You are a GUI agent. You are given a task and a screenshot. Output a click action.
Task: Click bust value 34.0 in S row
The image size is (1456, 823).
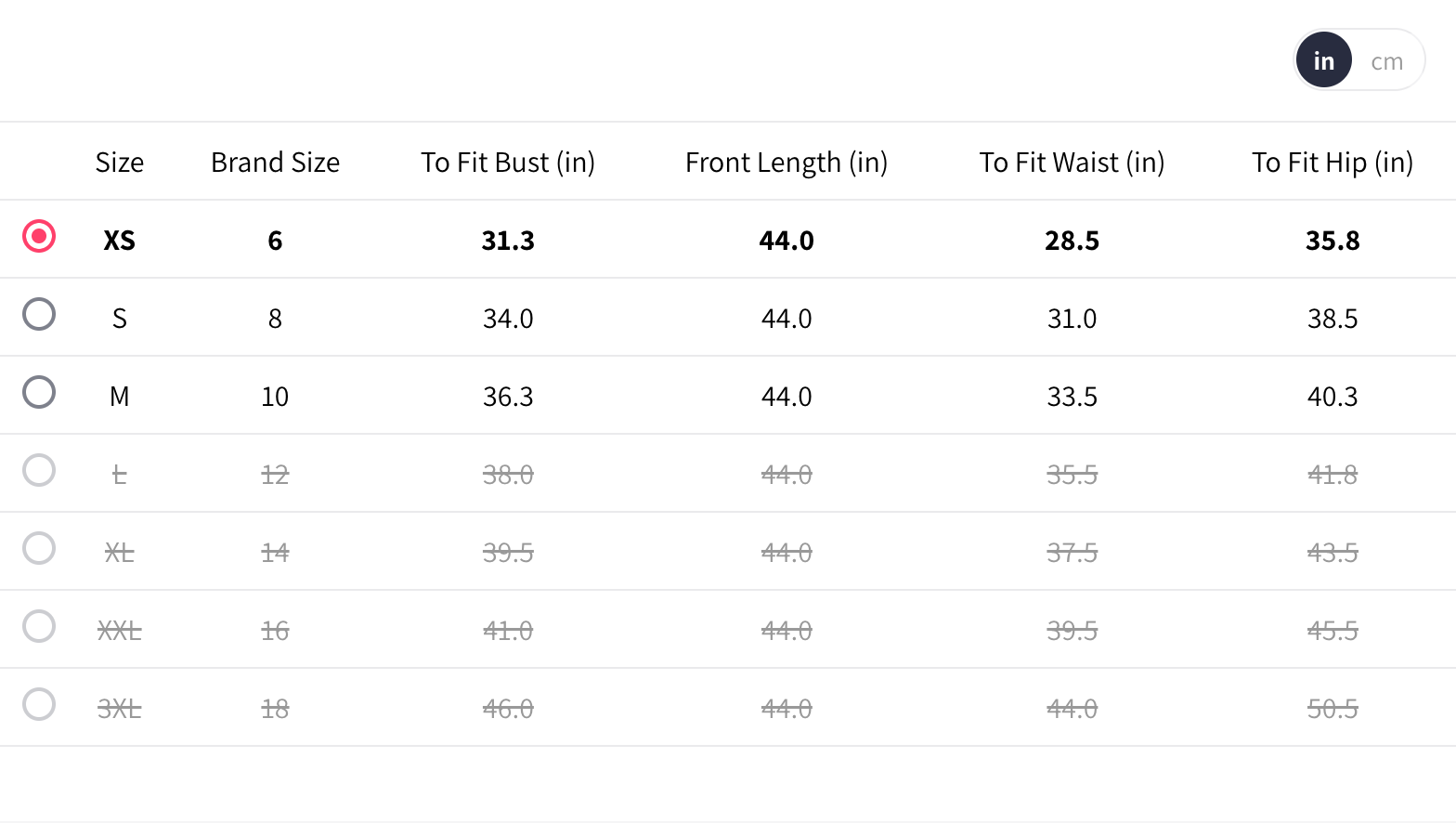(x=508, y=319)
